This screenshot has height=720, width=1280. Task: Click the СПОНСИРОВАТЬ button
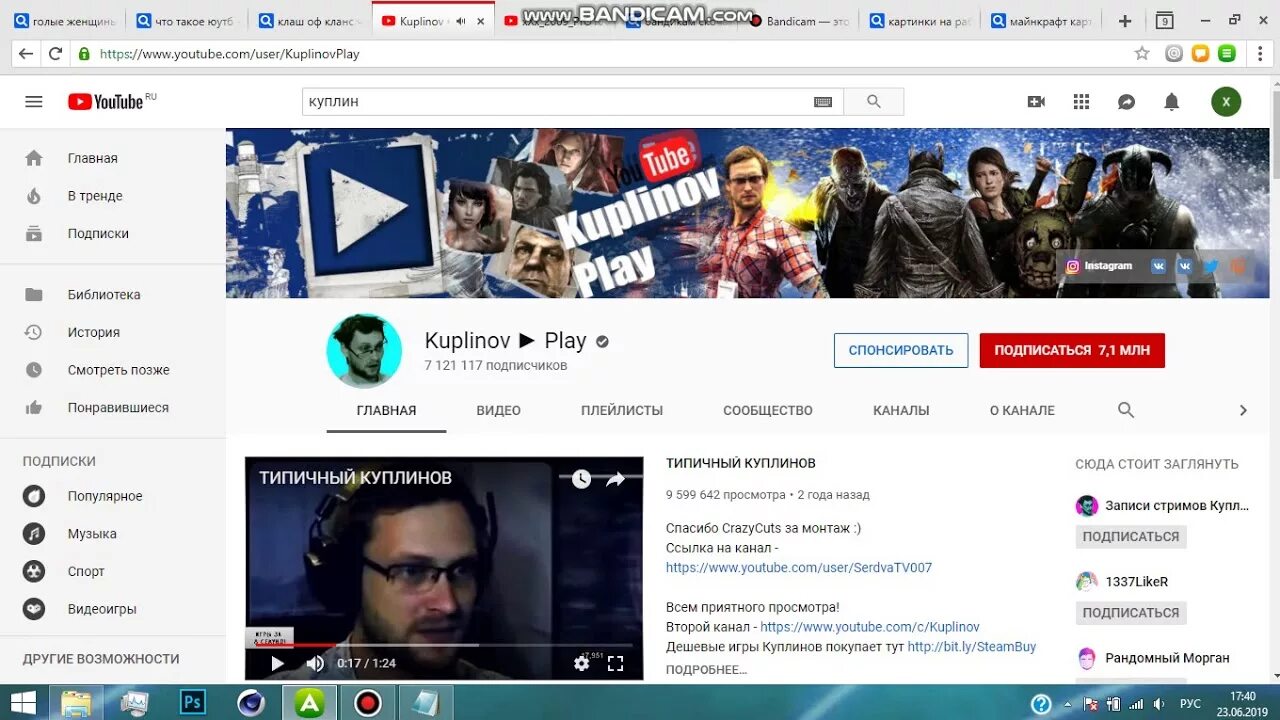tap(901, 350)
